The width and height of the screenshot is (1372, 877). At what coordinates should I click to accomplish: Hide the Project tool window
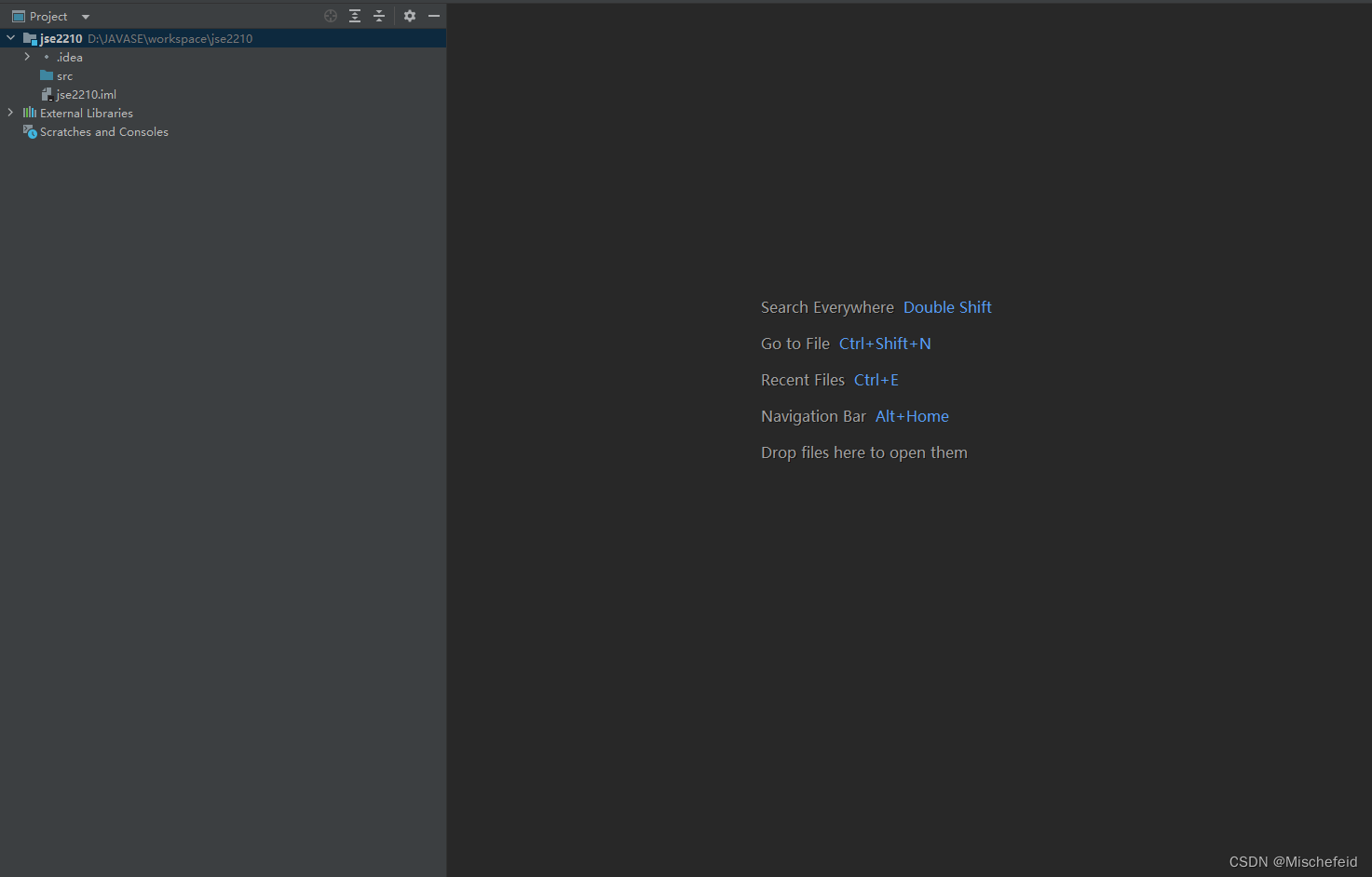tap(434, 16)
